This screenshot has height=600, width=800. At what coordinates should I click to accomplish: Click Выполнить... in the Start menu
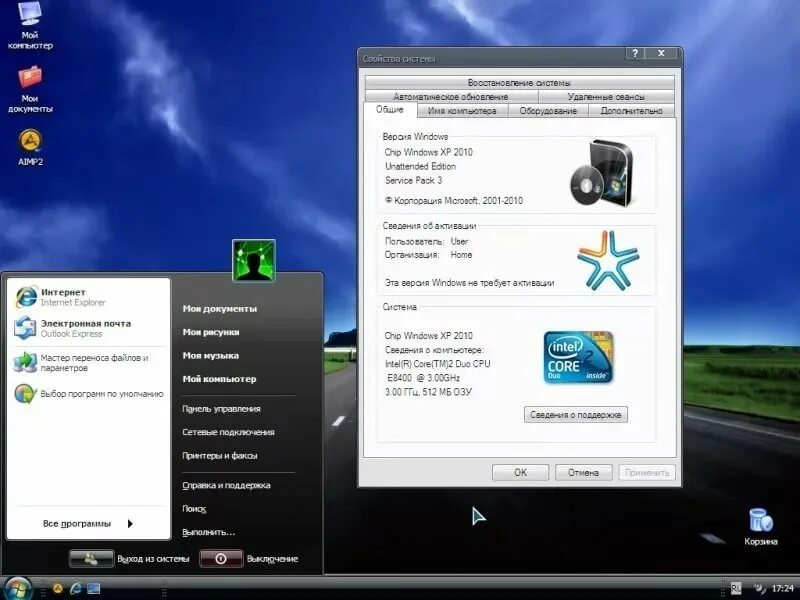click(208, 532)
